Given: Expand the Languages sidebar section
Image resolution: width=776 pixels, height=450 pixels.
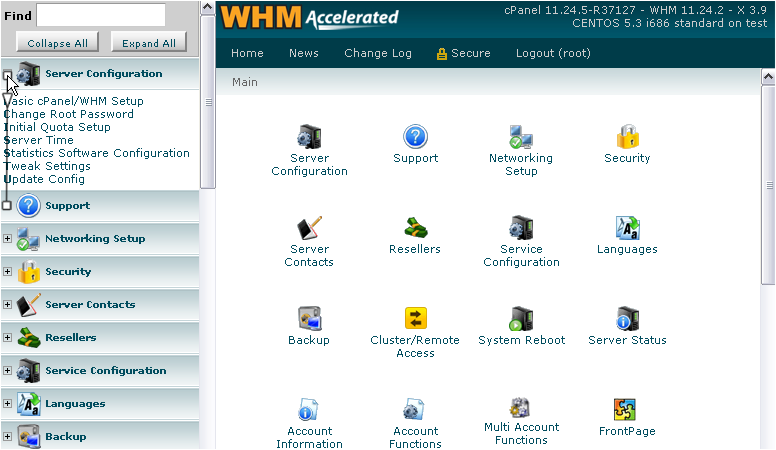Looking at the screenshot, I should click(7, 403).
